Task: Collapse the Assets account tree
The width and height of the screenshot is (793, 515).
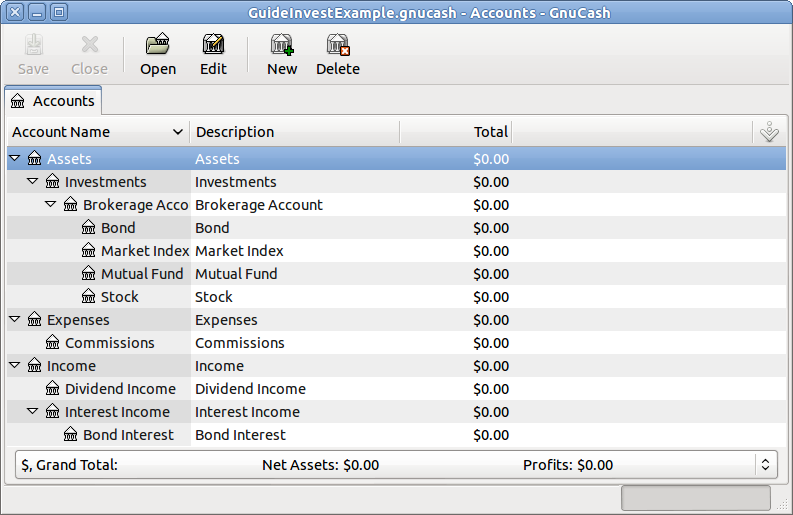Action: (15, 158)
